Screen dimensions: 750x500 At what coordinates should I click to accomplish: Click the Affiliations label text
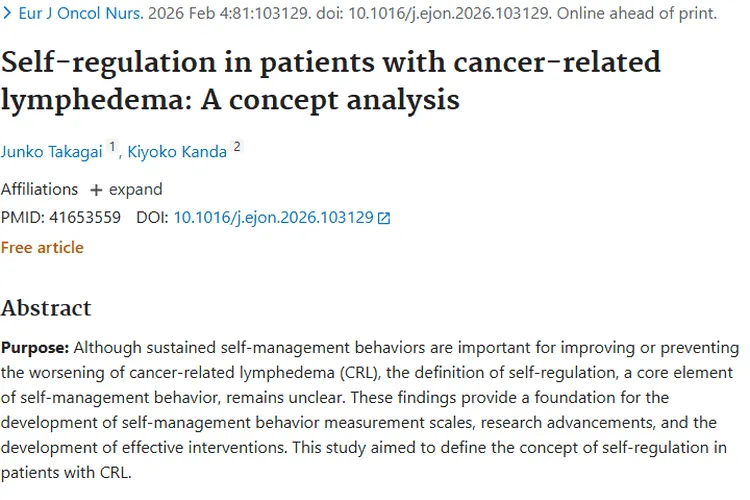tap(39, 189)
